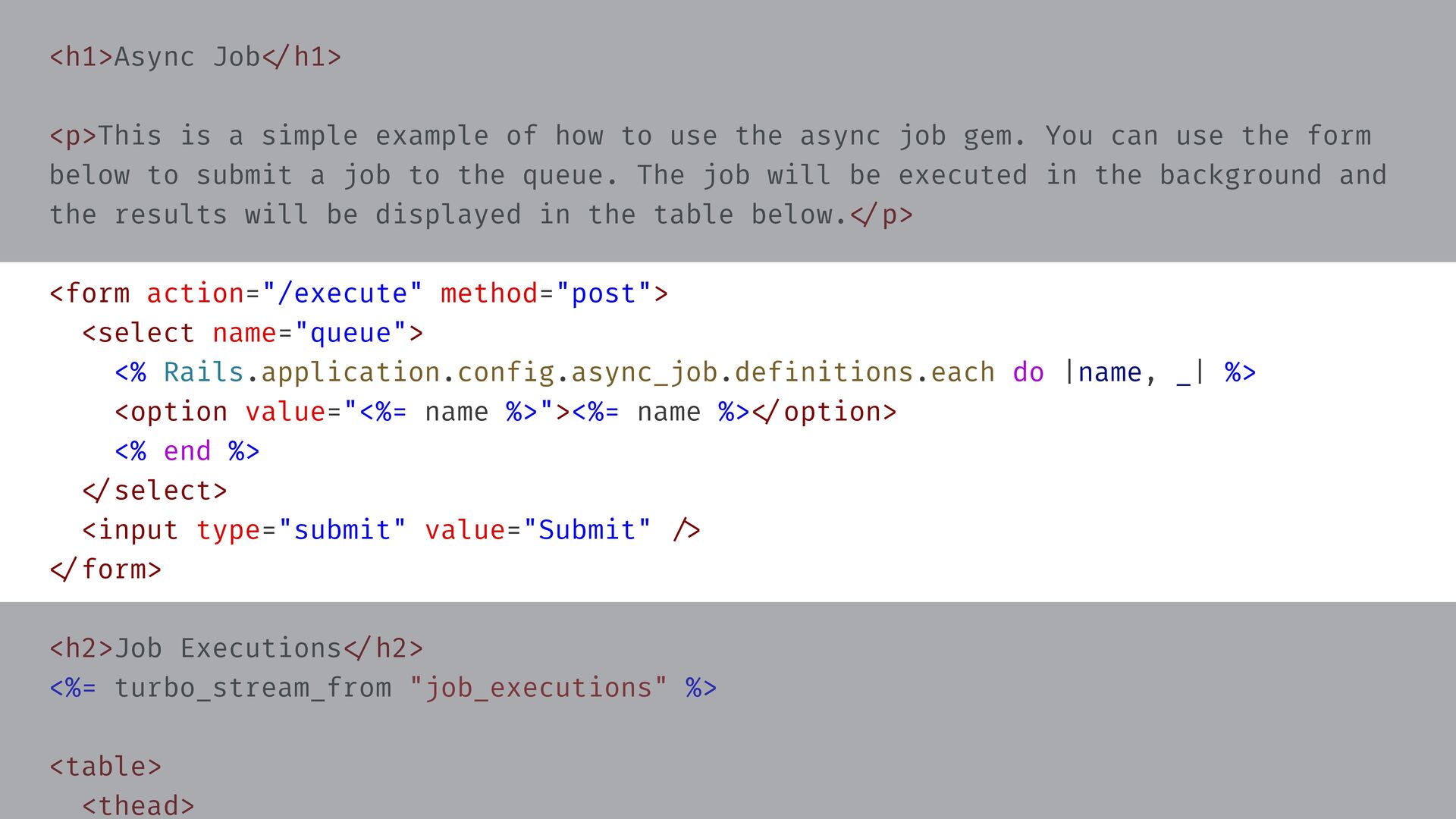Click the "/execute" string value
This screenshot has width=1456, height=819.
coord(342,293)
